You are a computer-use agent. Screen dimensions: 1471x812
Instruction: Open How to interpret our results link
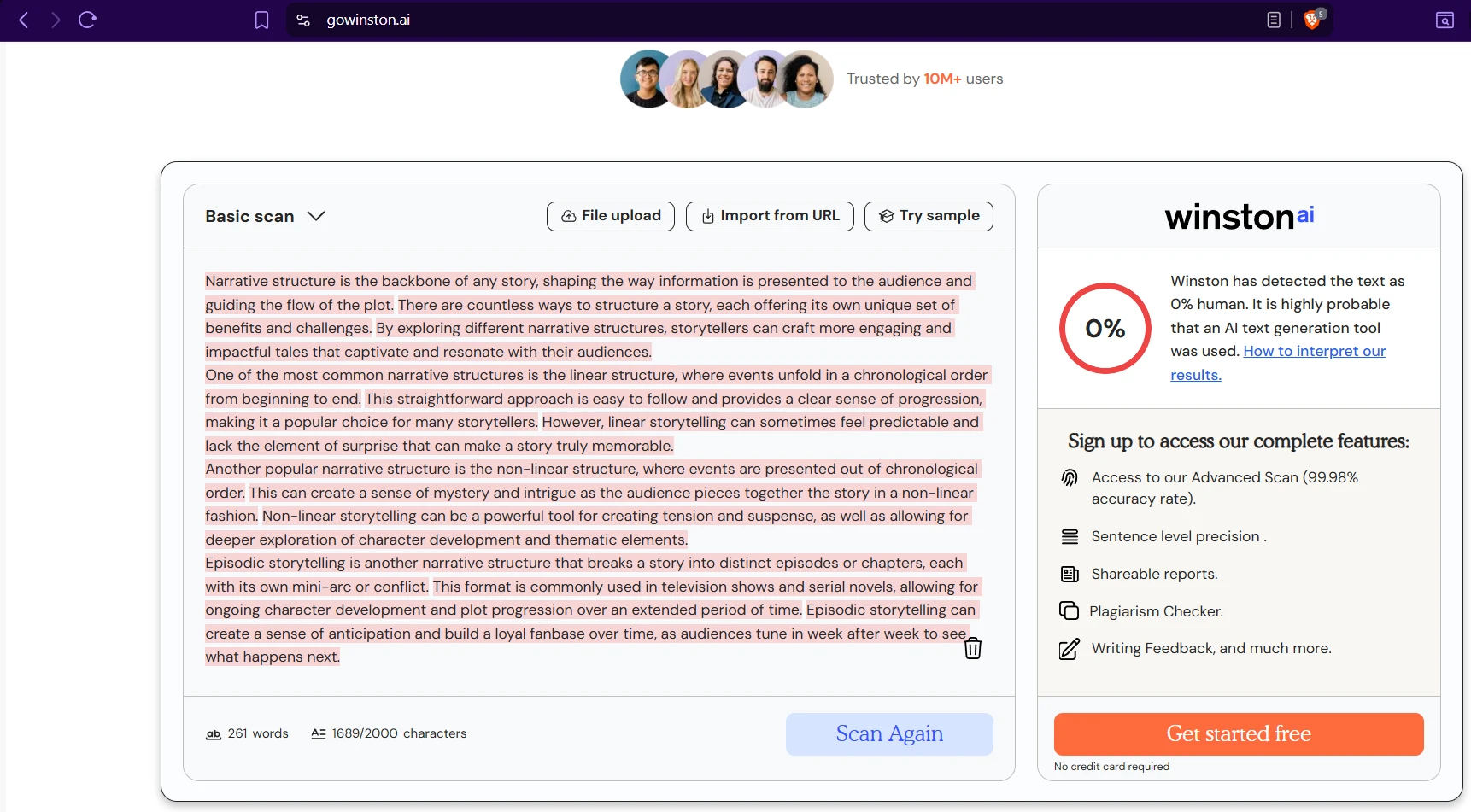click(x=1314, y=352)
